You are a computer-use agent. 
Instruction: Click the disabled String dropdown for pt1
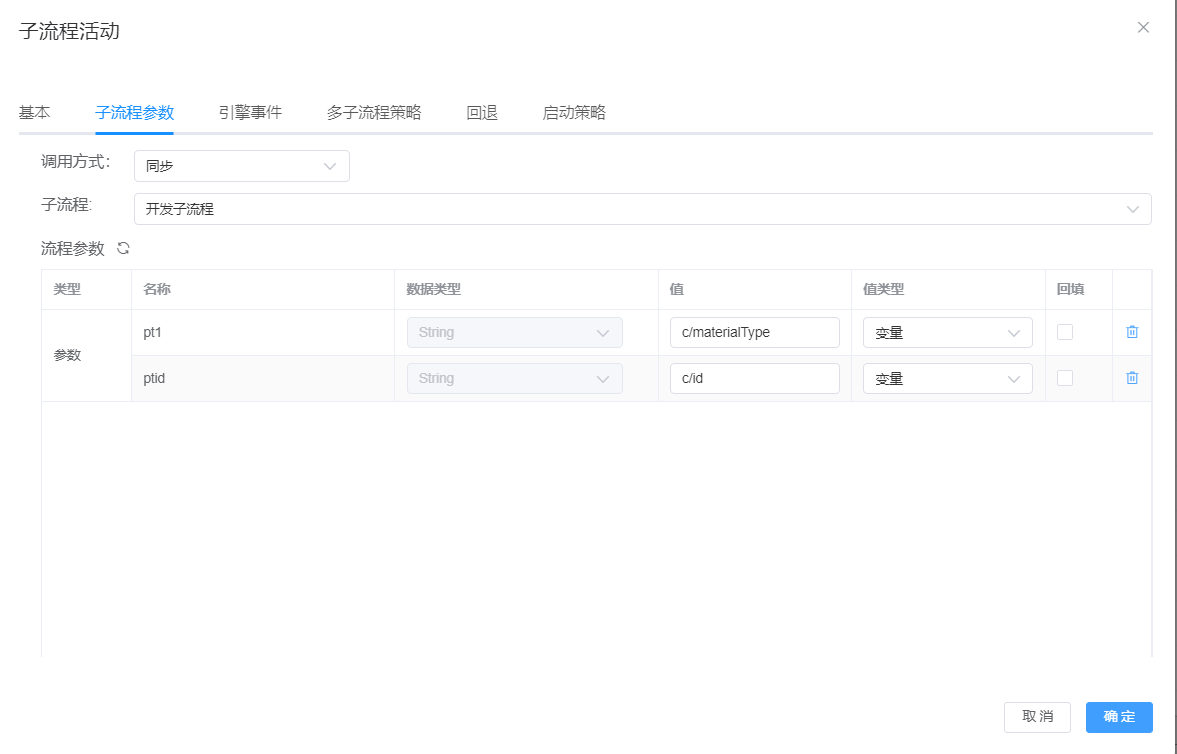point(514,333)
